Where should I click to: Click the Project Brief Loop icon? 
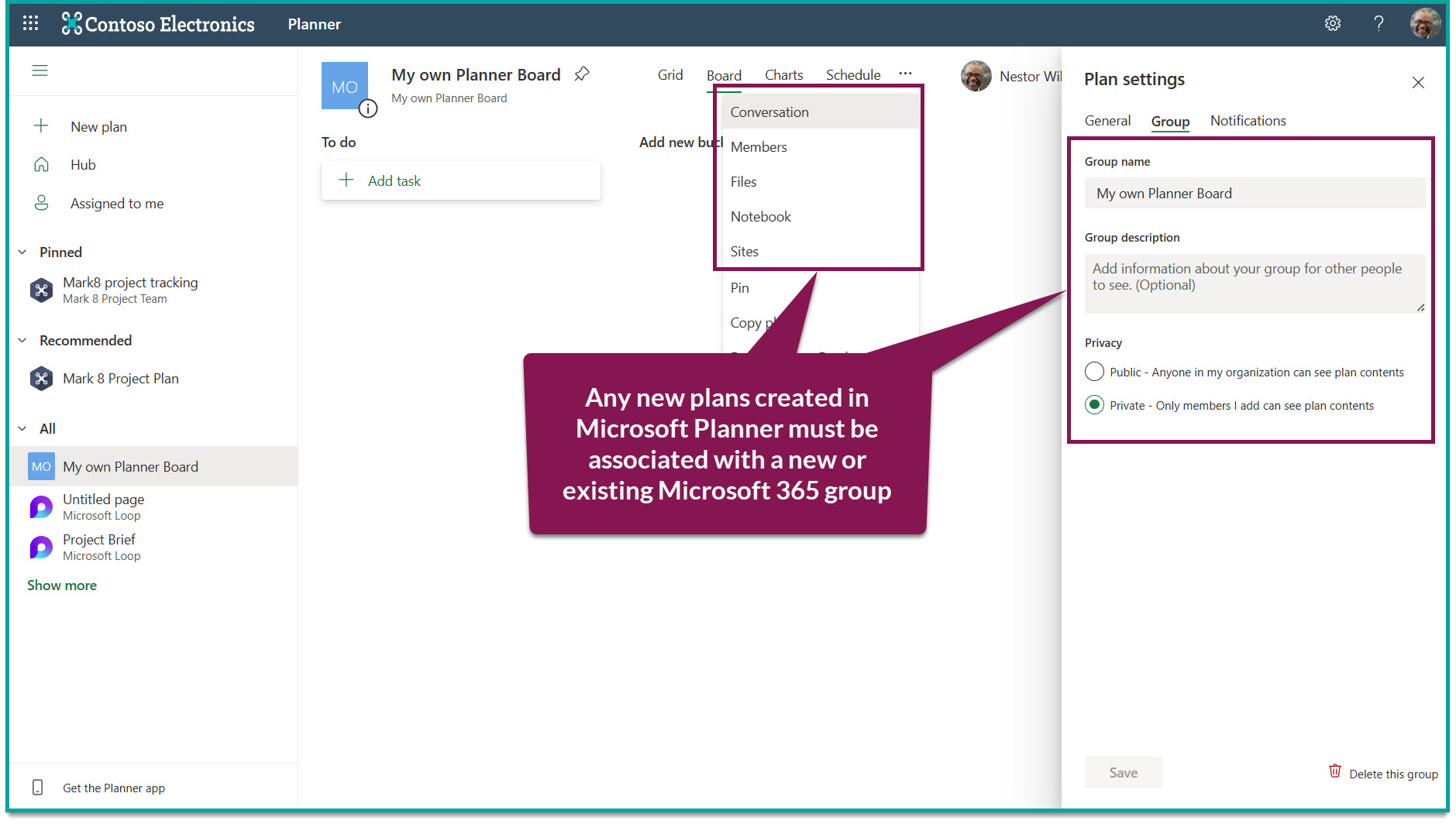[41, 548]
